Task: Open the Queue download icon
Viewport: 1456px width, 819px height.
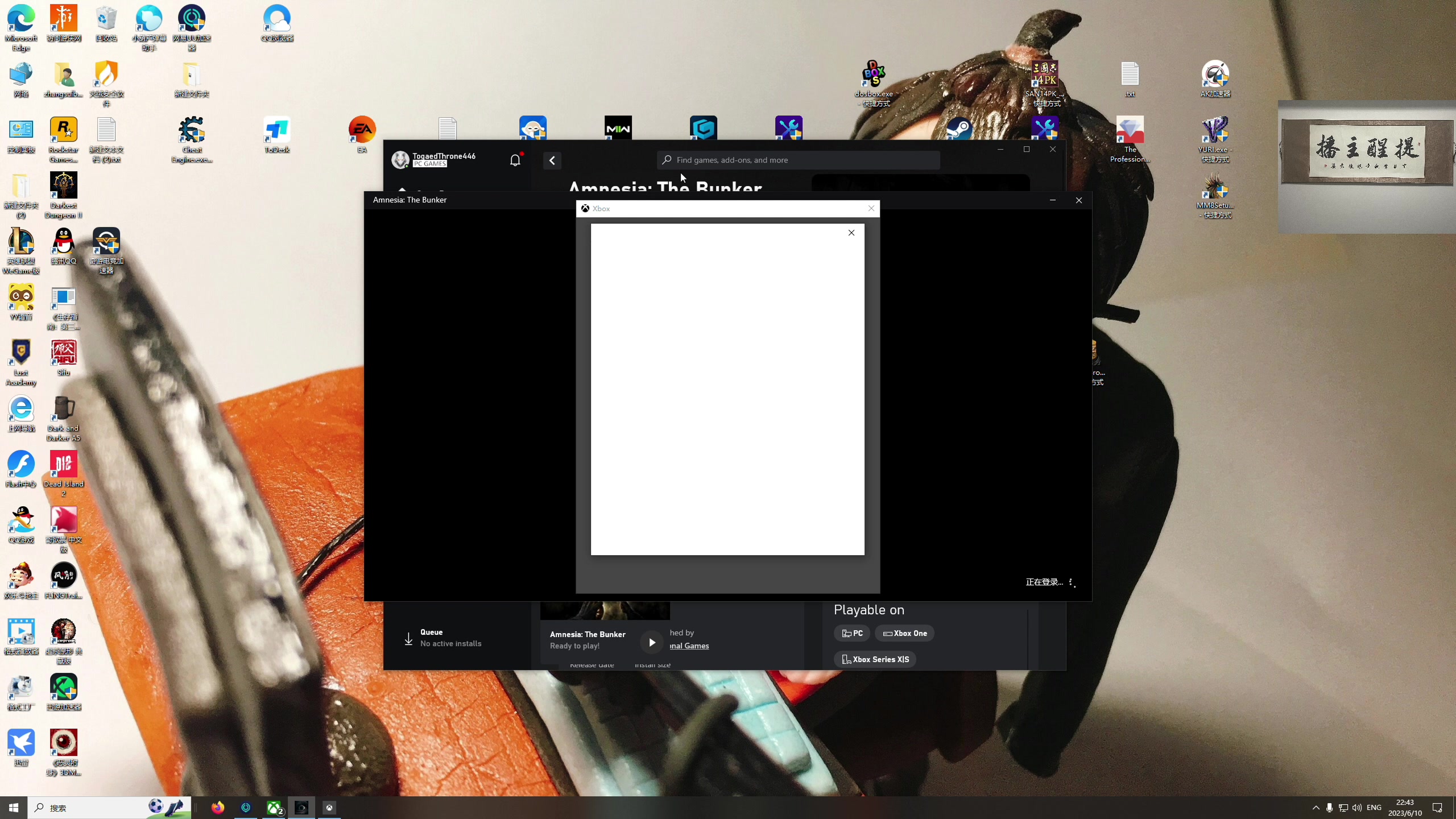Action: 408,639
